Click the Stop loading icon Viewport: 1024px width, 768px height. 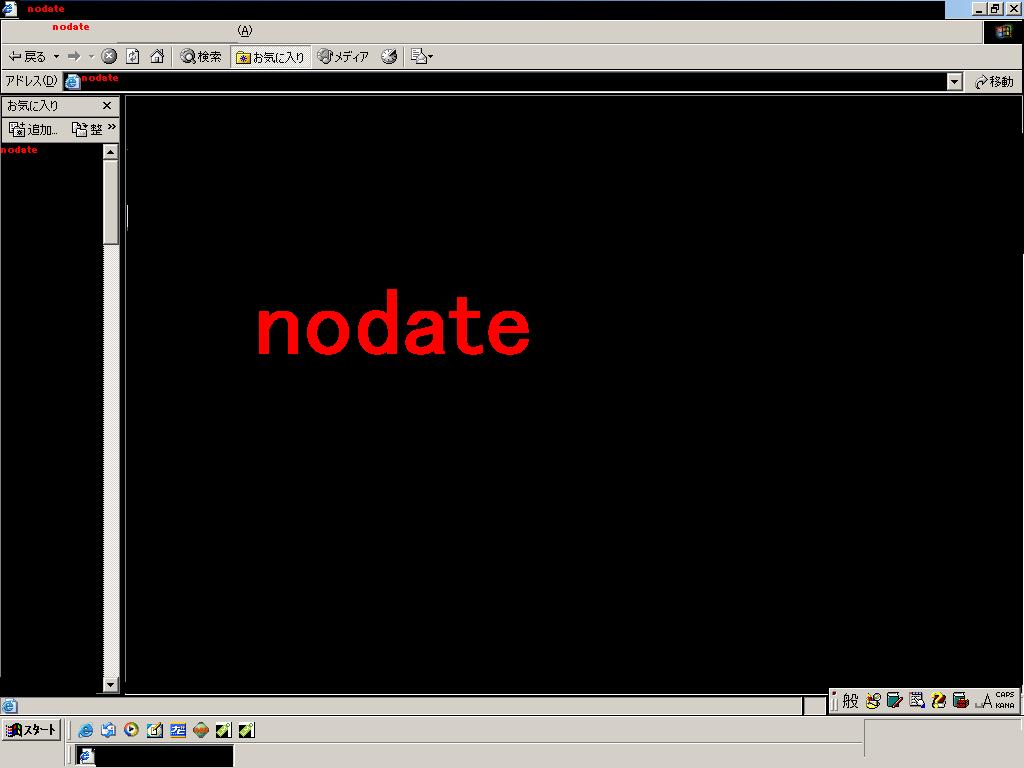(x=109, y=57)
